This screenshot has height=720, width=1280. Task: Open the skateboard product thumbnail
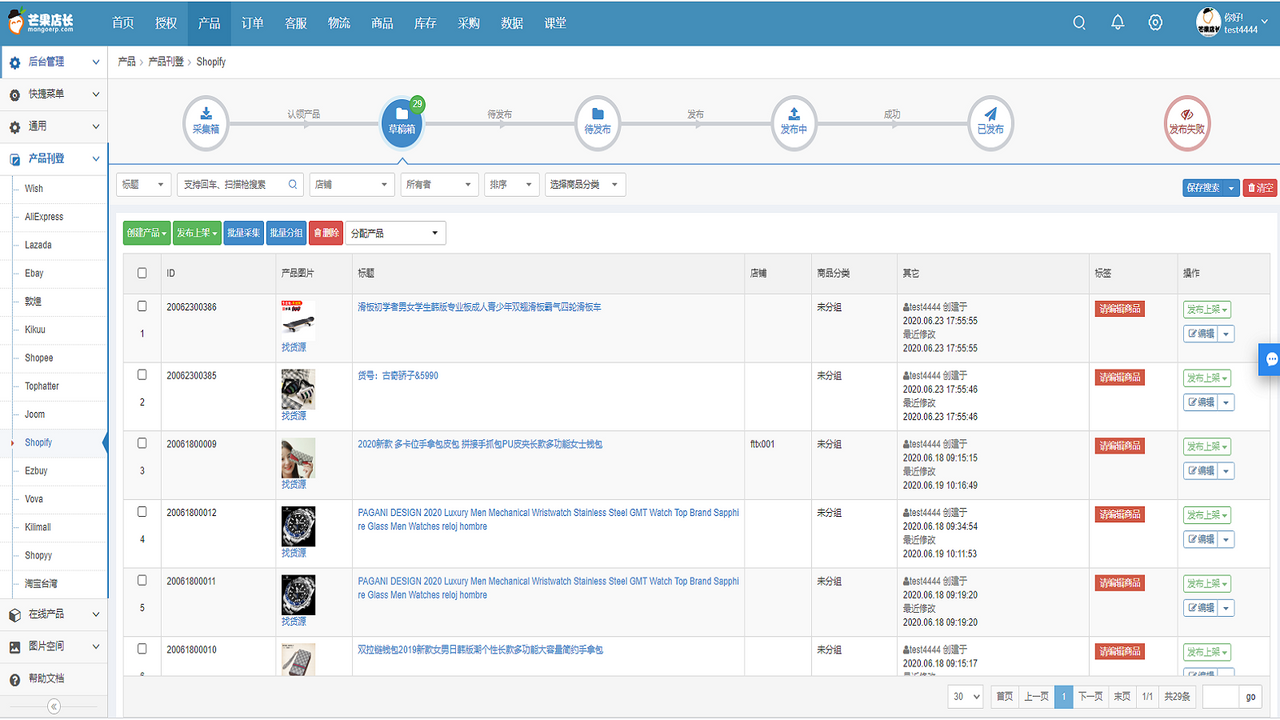298,320
